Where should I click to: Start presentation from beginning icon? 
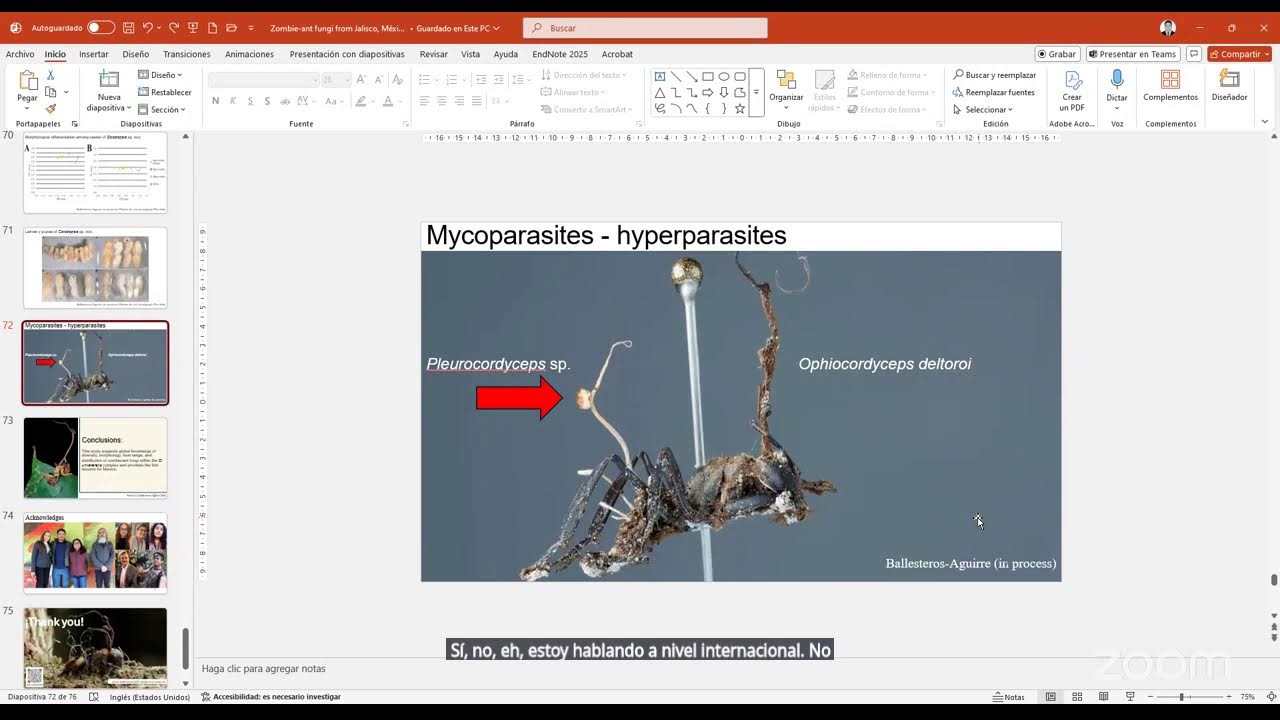tap(194, 28)
